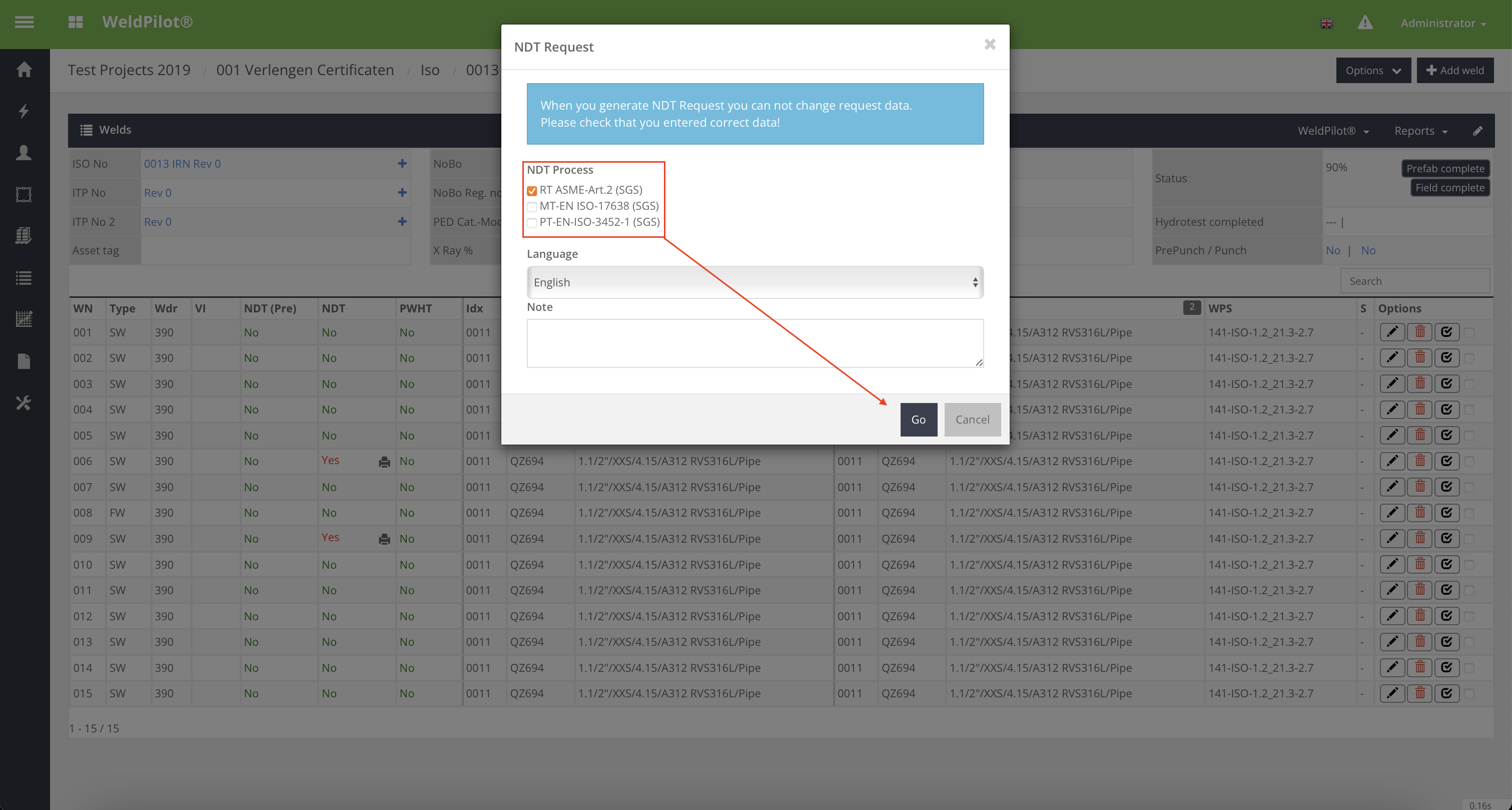Open the Reports menu

(x=1420, y=131)
